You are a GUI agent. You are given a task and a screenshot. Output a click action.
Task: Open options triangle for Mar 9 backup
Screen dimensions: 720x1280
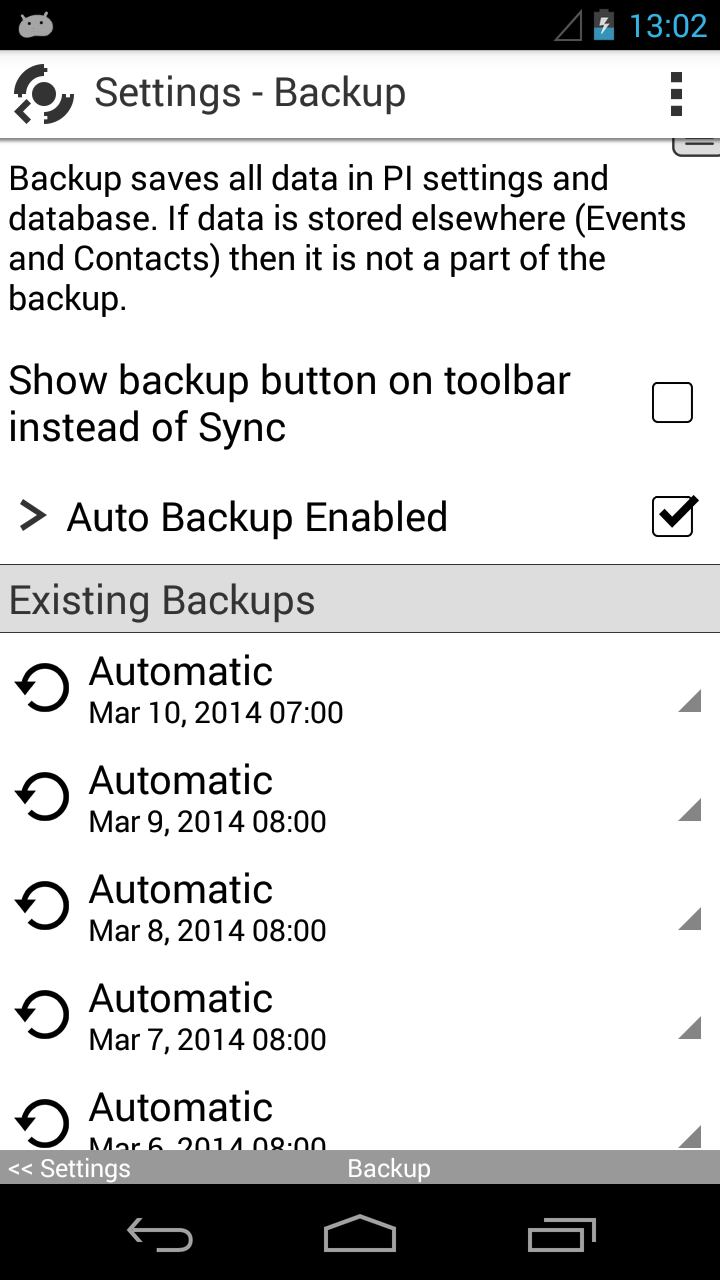[x=689, y=809]
